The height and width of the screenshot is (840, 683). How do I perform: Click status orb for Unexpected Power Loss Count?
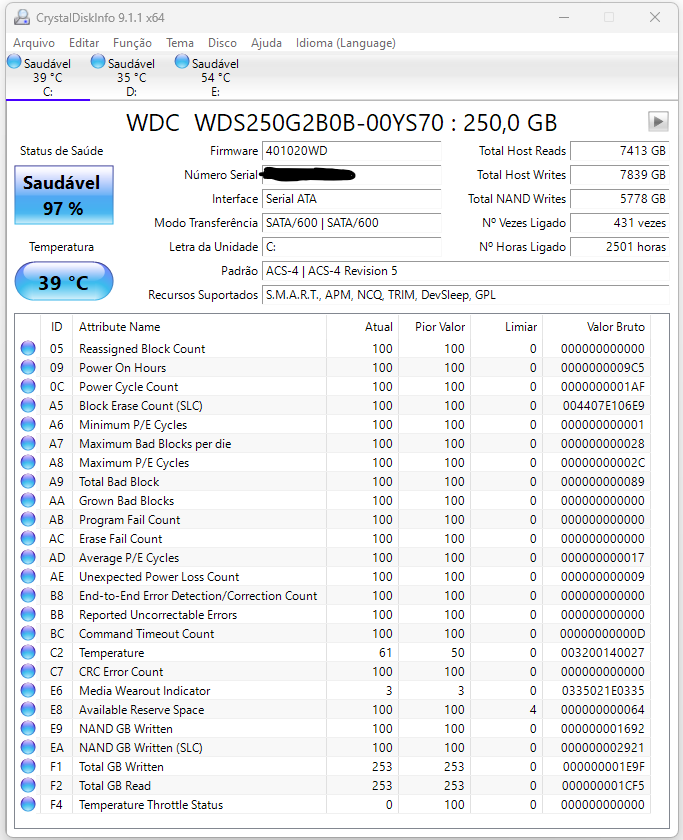click(28, 576)
